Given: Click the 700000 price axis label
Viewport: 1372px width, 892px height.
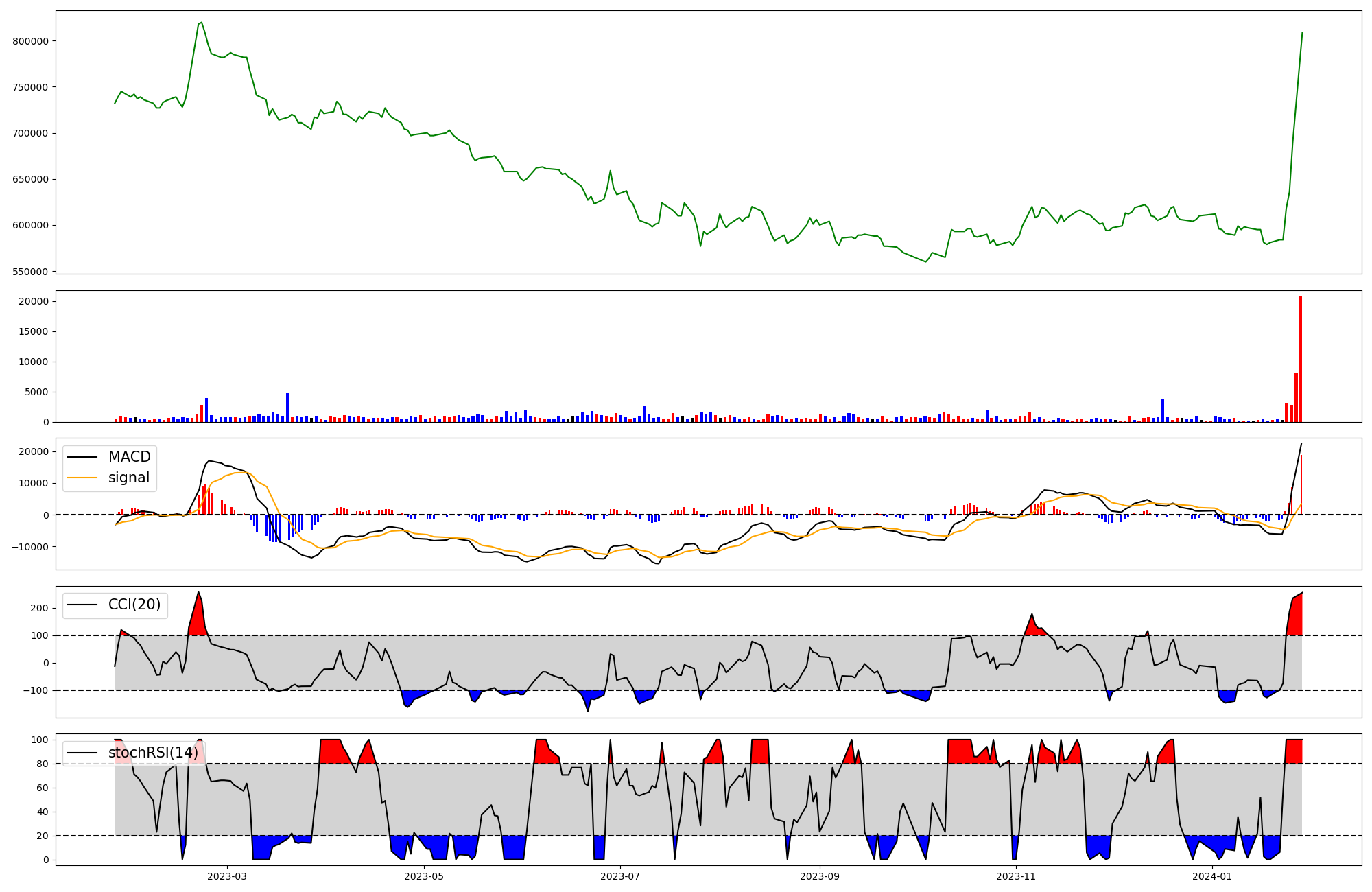Looking at the screenshot, I should click(31, 133).
